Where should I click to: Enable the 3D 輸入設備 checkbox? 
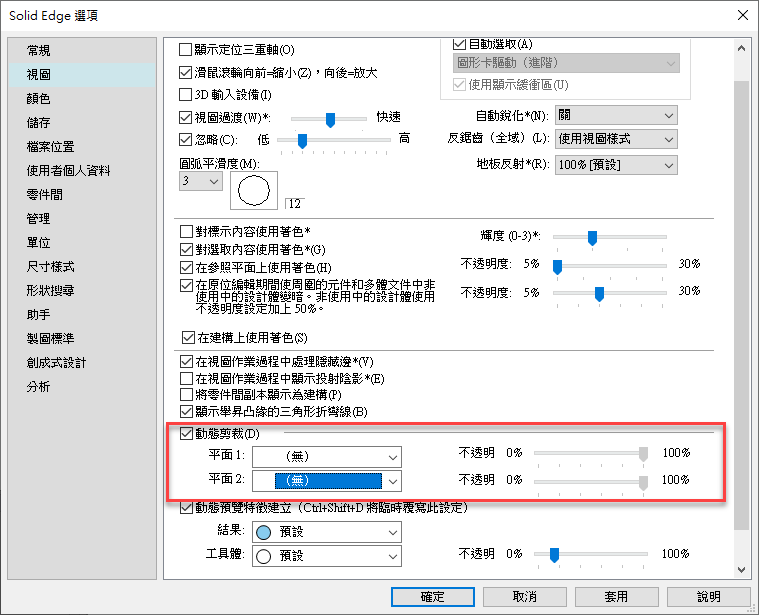[185, 94]
